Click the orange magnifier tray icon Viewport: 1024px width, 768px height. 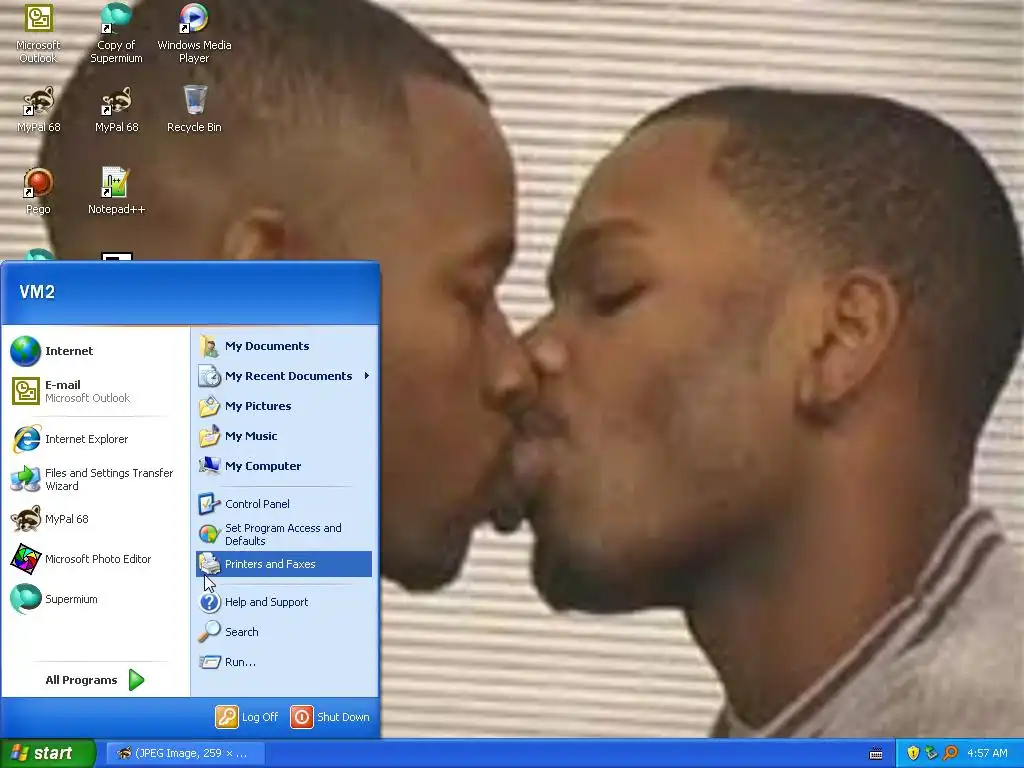coord(950,753)
